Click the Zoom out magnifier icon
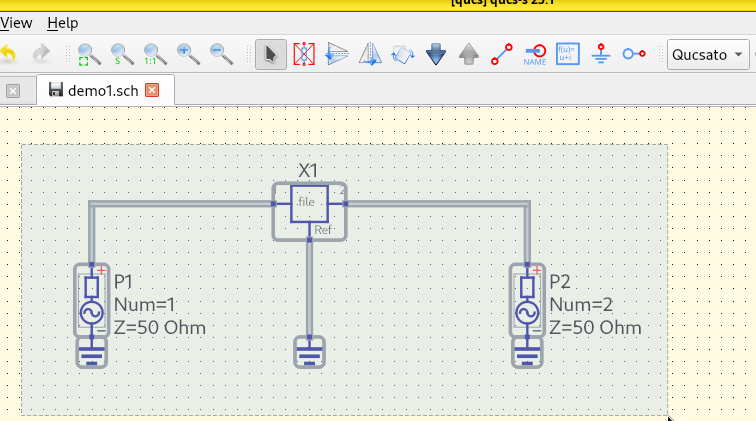Screen dimensions: 756x421 coord(220,54)
